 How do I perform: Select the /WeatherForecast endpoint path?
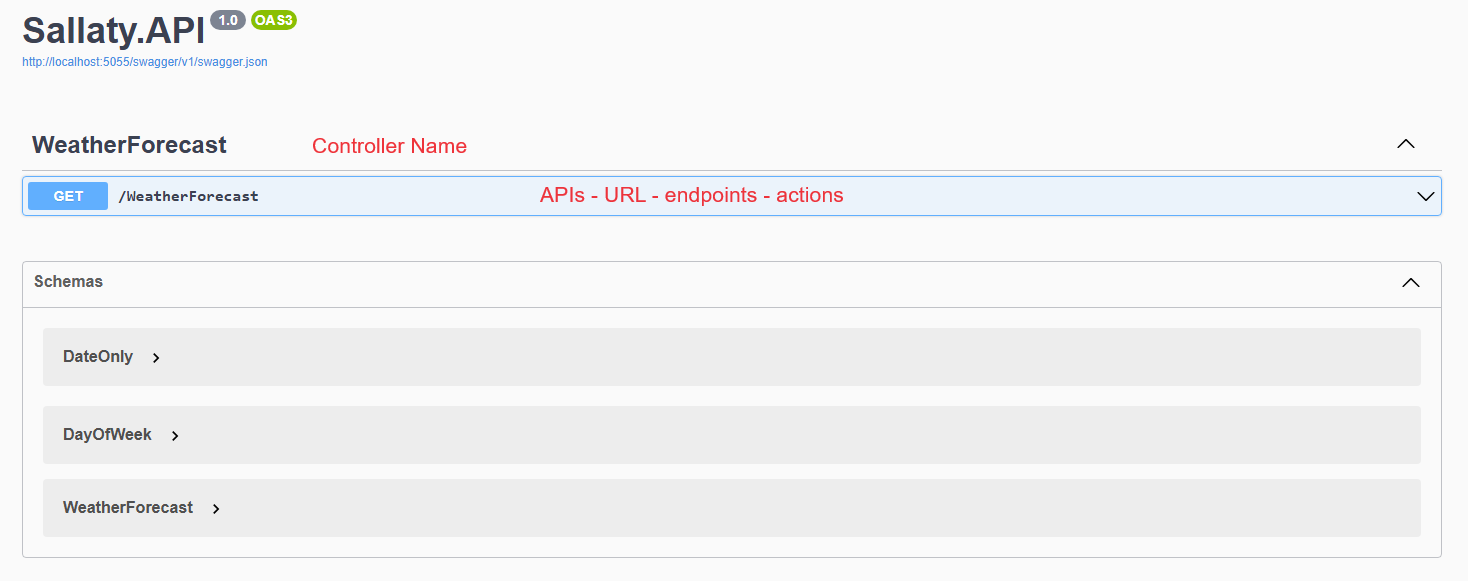188,196
